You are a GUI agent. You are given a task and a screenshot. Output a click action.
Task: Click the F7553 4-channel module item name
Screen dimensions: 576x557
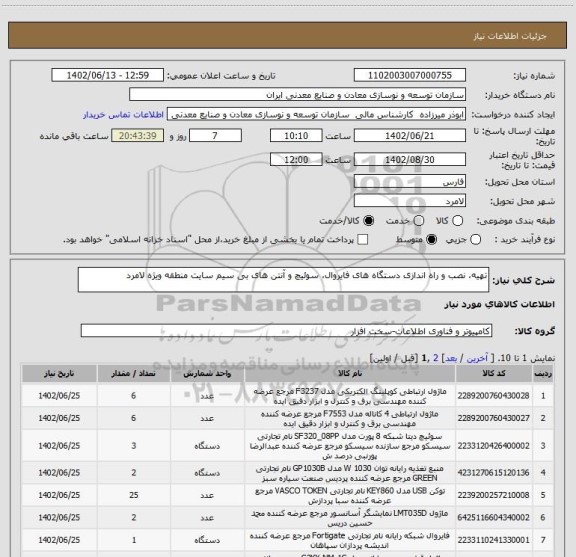[350, 418]
